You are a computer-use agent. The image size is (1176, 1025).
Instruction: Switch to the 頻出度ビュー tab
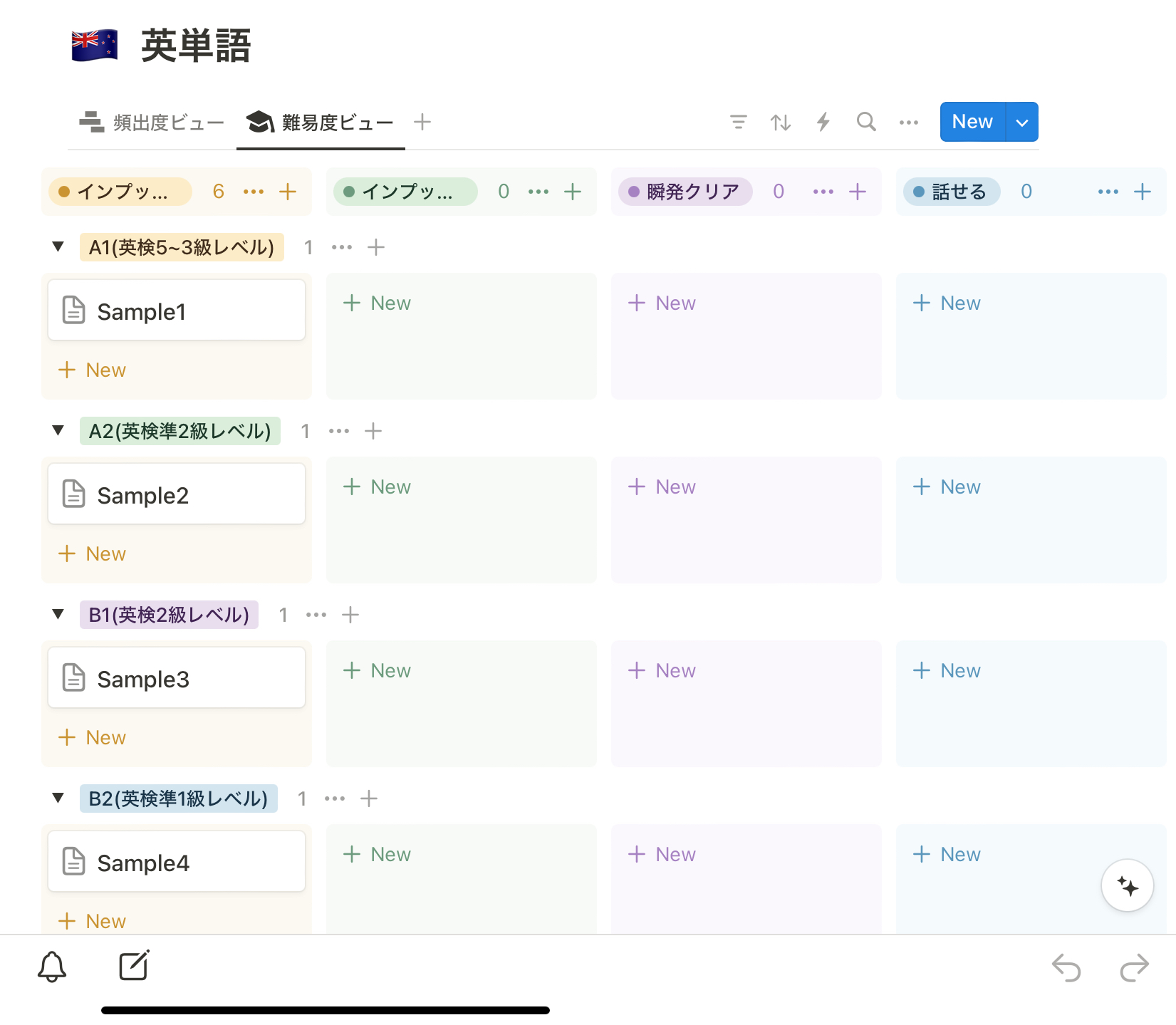point(152,123)
